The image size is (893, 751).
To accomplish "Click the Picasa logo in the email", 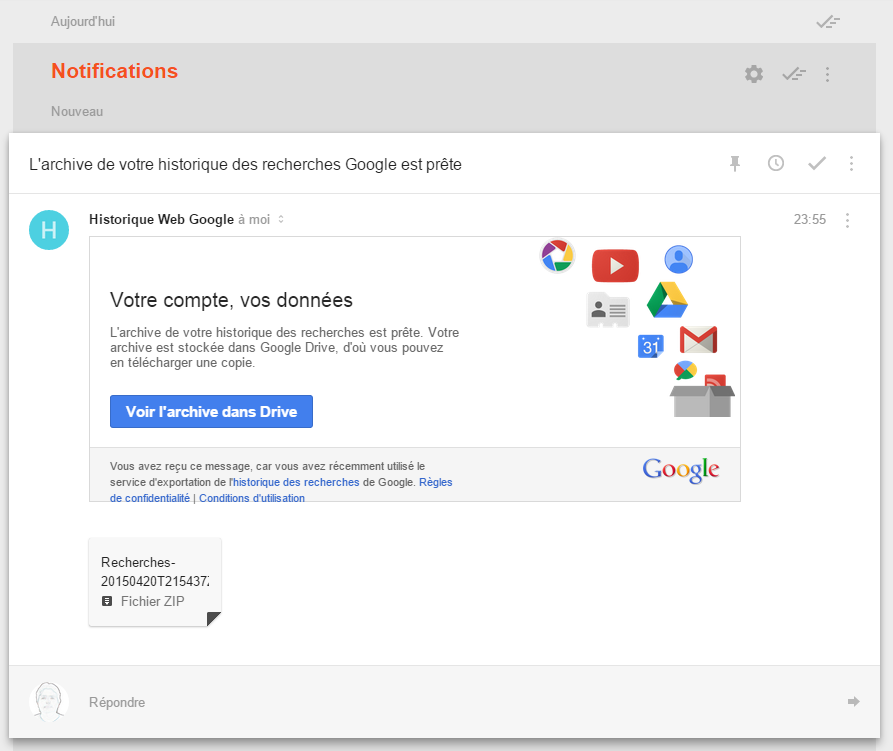I will click(558, 256).
